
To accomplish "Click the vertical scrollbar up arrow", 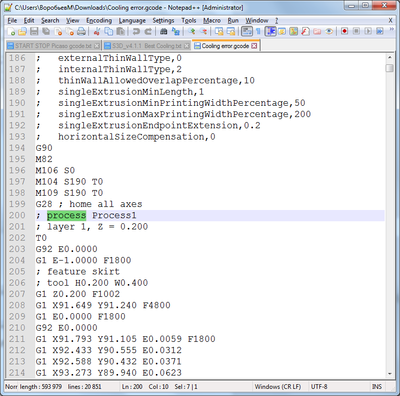I will coord(389,58).
